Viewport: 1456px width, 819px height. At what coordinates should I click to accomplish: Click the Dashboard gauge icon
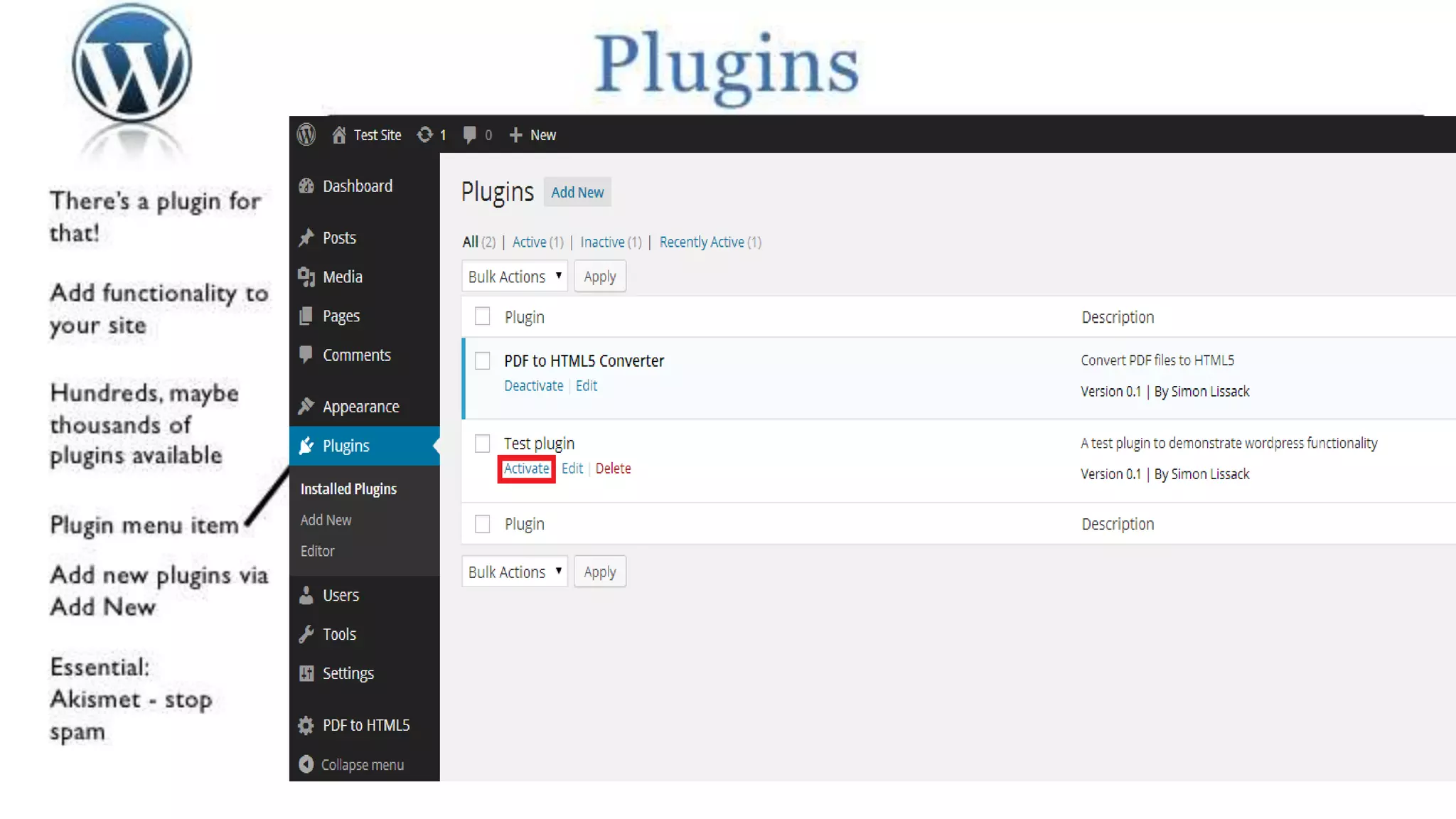click(x=306, y=186)
